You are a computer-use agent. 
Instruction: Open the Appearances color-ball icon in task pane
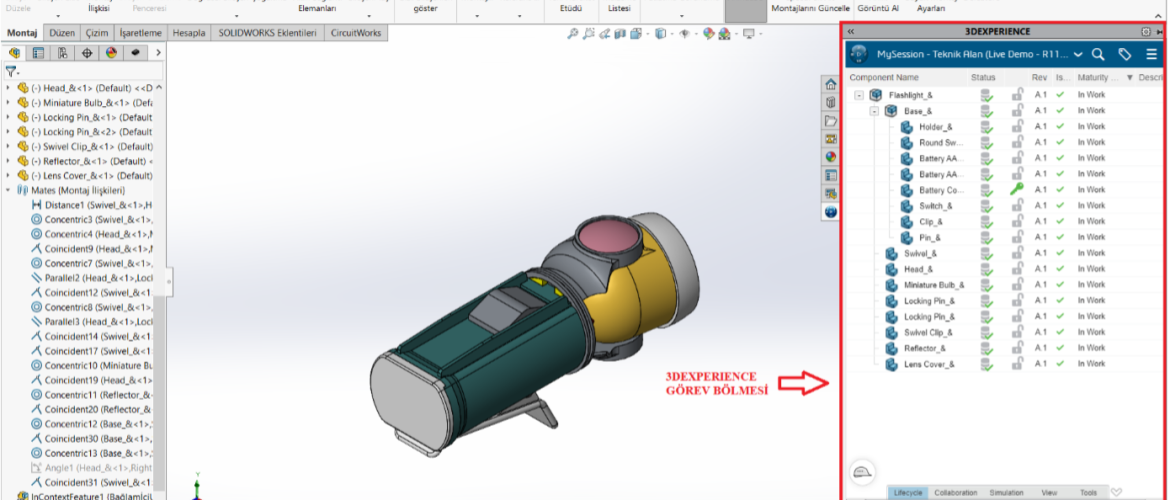pos(830,156)
